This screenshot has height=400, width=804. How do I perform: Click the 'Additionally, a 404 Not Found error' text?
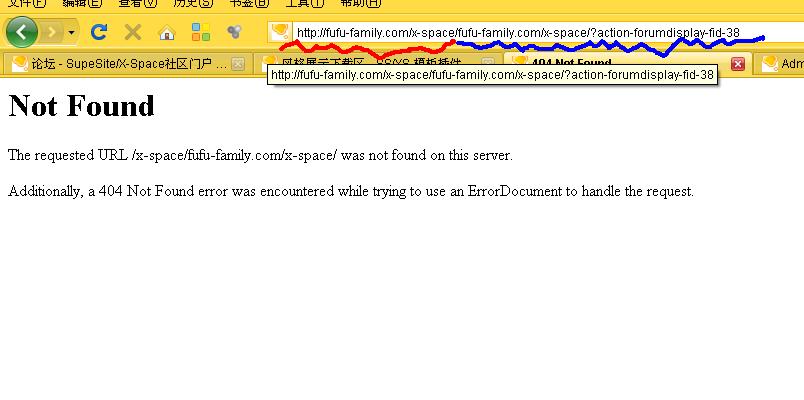(x=351, y=191)
